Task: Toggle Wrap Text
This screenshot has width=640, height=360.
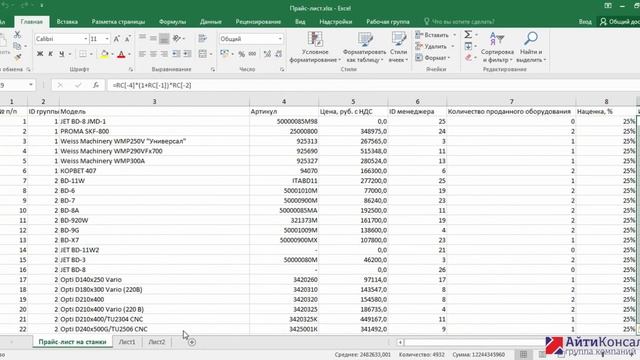Action: (x=202, y=39)
